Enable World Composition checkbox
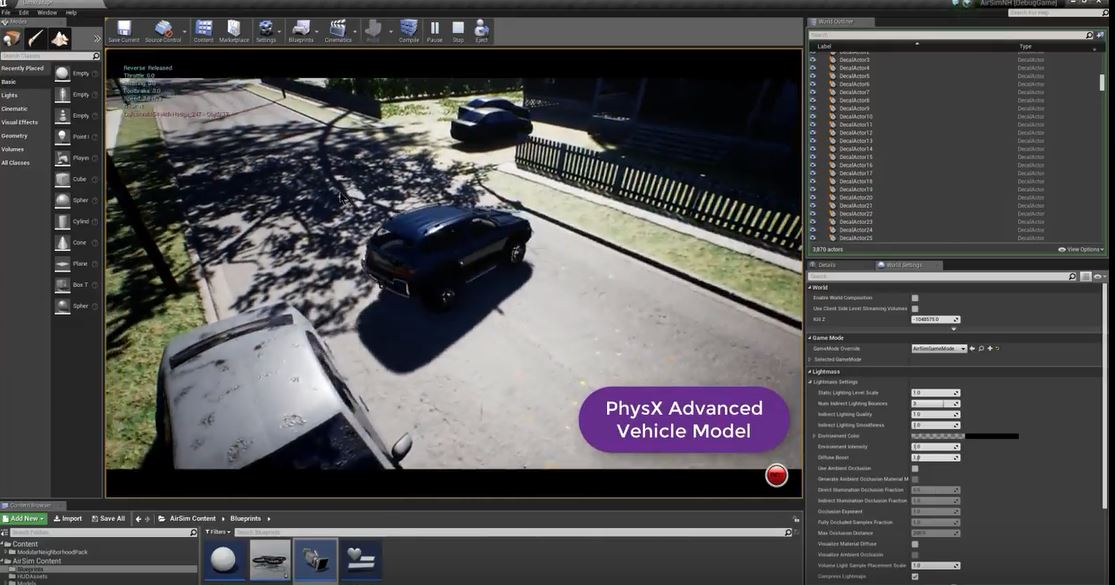Viewport: 1115px width, 585px height. (915, 297)
